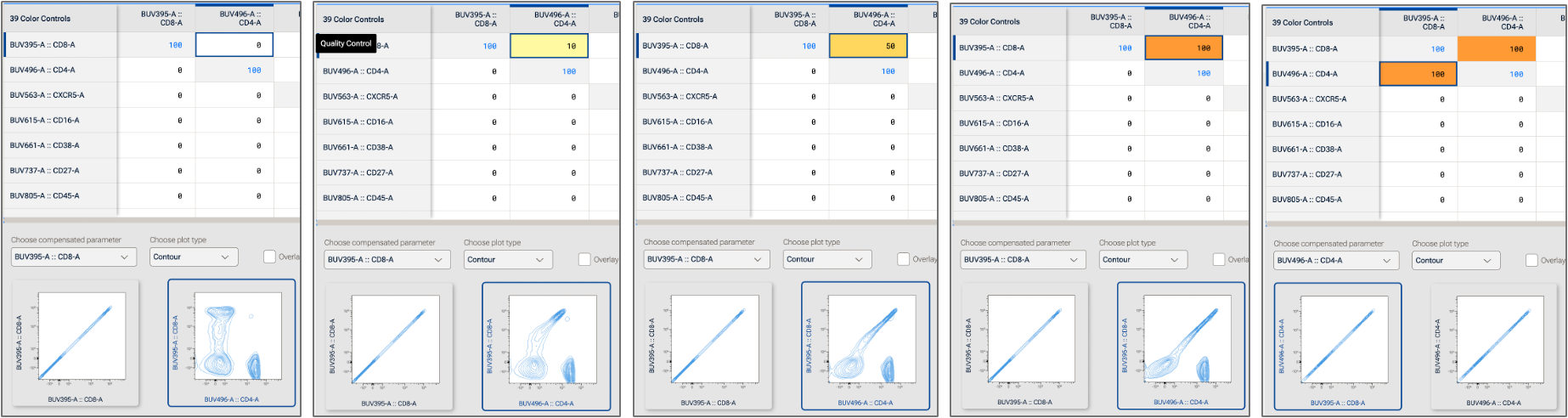The width and height of the screenshot is (1568, 418).
Task: Click the BUV563-A :: CXCR5-A row header in rightmost panel
Action: tap(1320, 99)
